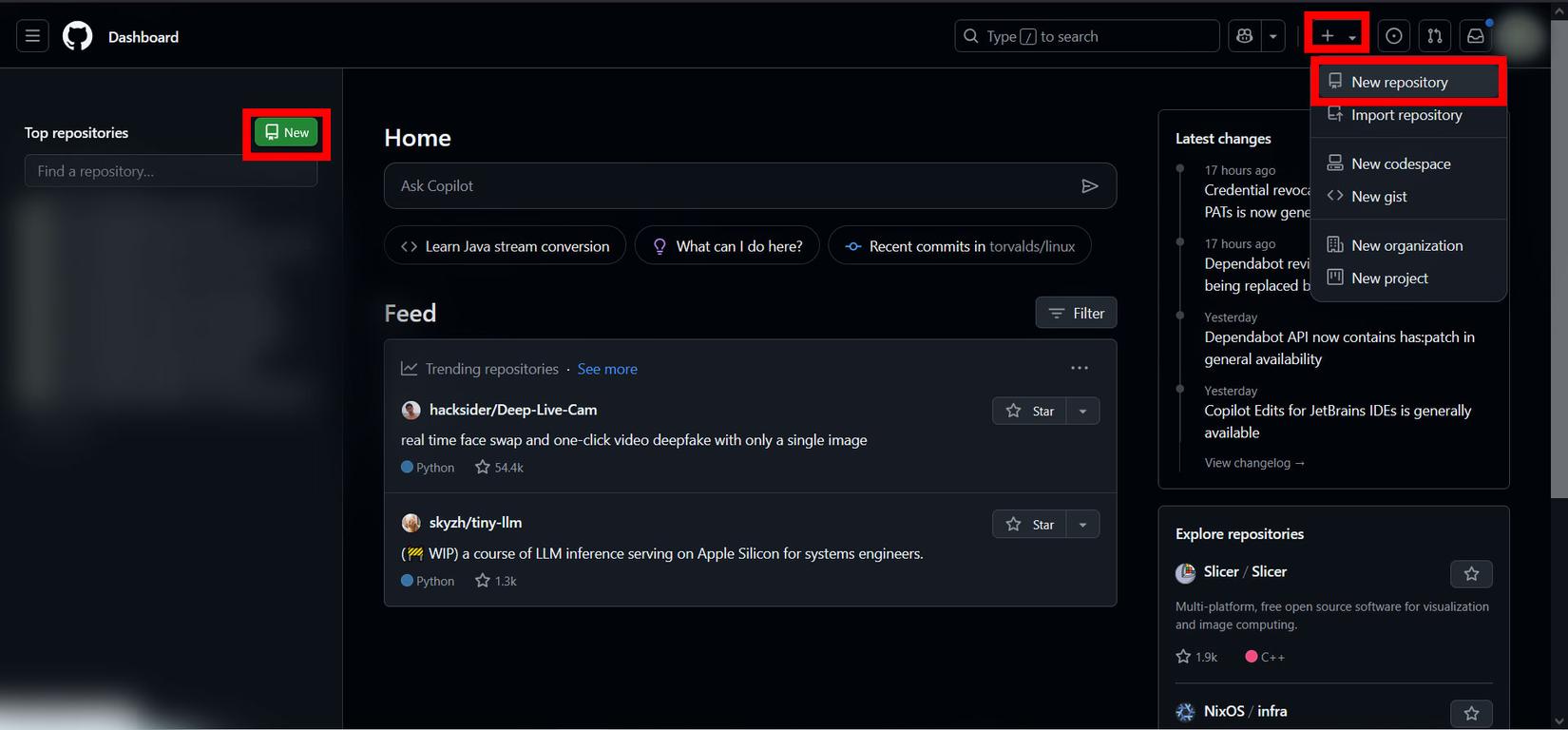Open the Feed Filter button
The height and width of the screenshot is (730, 1568).
pos(1076,313)
